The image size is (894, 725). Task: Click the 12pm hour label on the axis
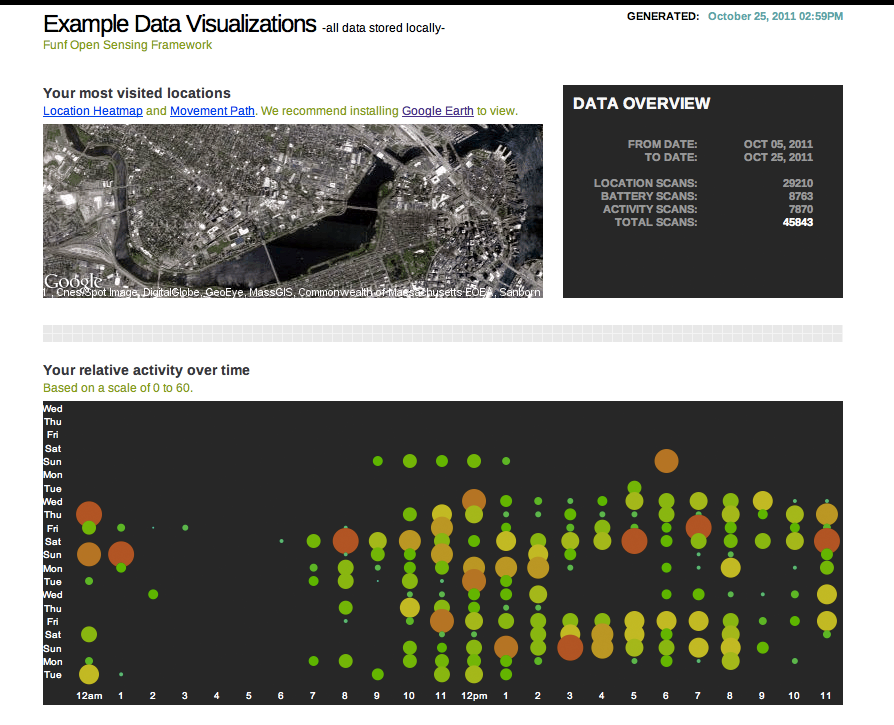tap(474, 694)
